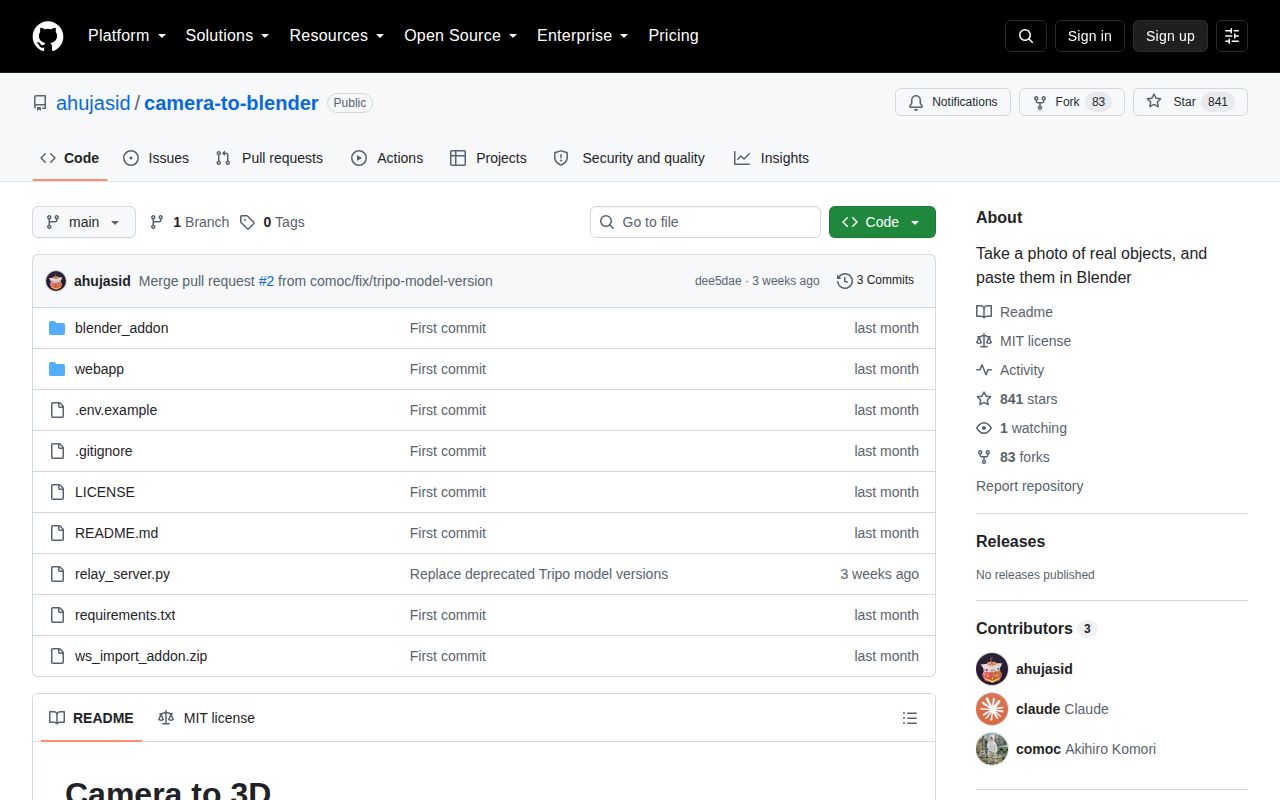Click the file icon next to .env.example
Screen dimensions: 1280x800
coord(57,410)
